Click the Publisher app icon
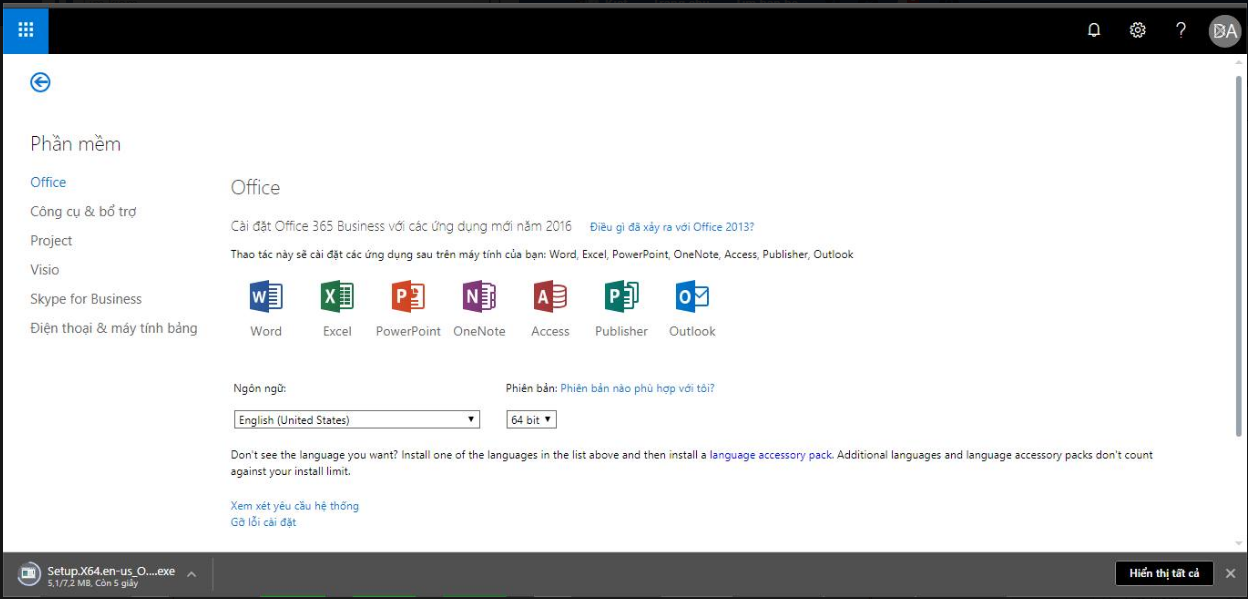 pos(621,297)
